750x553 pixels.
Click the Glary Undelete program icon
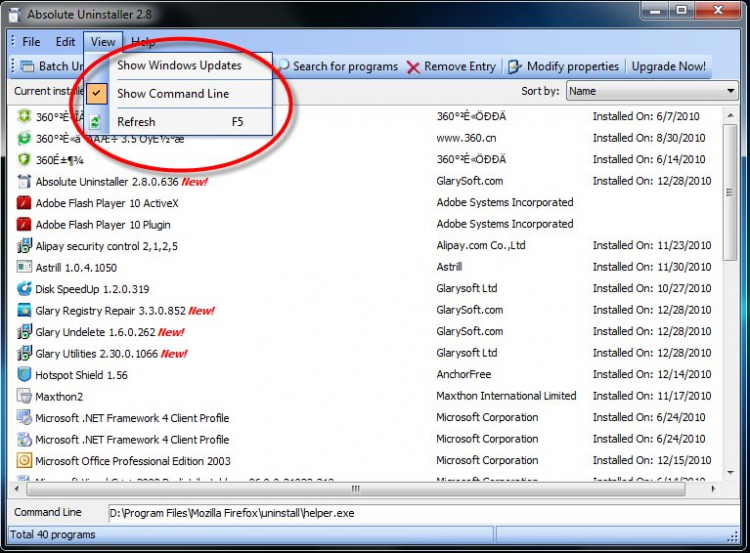24,332
